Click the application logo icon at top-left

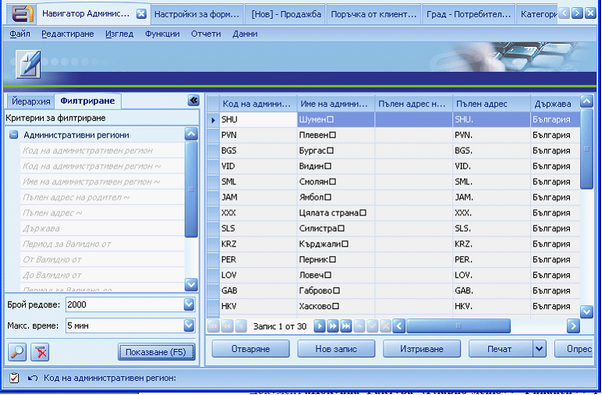(22, 14)
